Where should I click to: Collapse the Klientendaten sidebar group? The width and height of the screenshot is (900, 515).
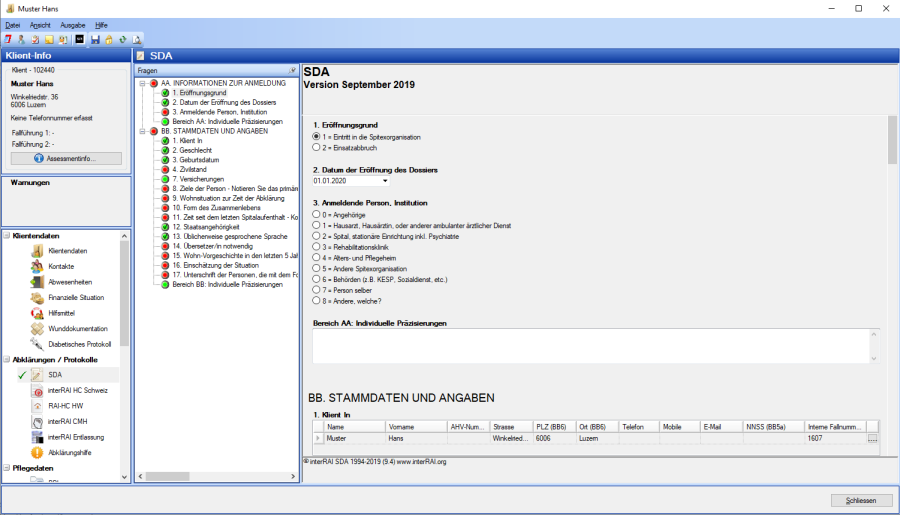[7, 236]
